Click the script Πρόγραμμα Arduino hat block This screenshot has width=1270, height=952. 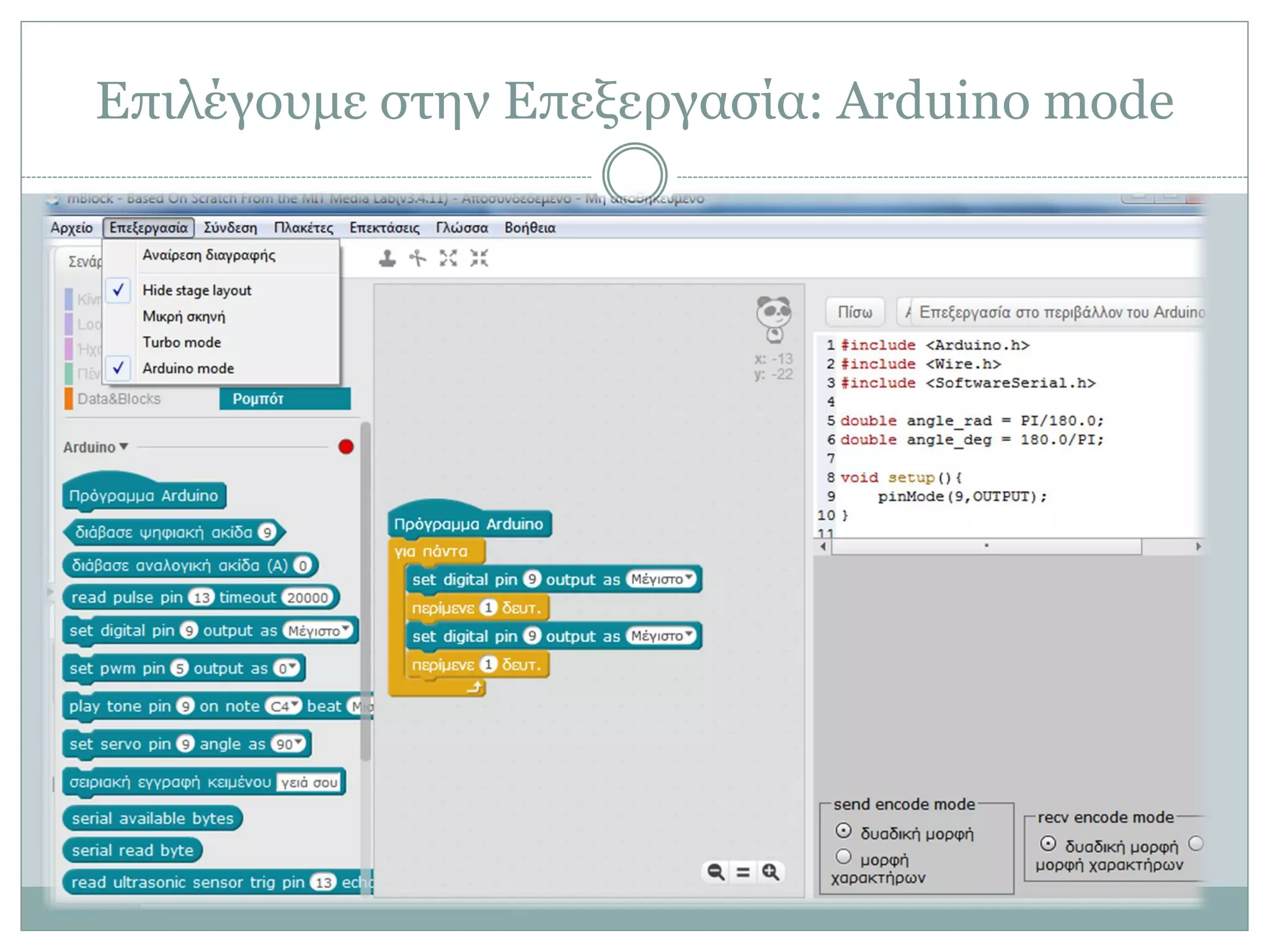469,521
